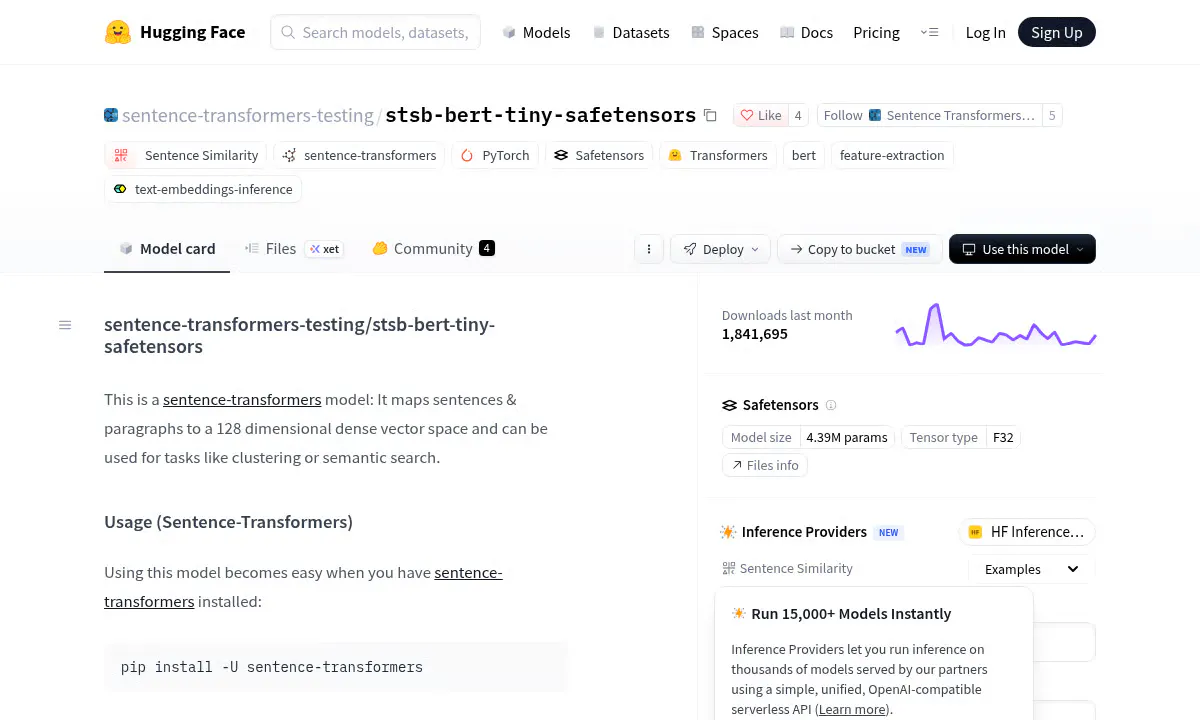
Task: Open the sentence-transformers link under Usage
Action: (x=303, y=587)
